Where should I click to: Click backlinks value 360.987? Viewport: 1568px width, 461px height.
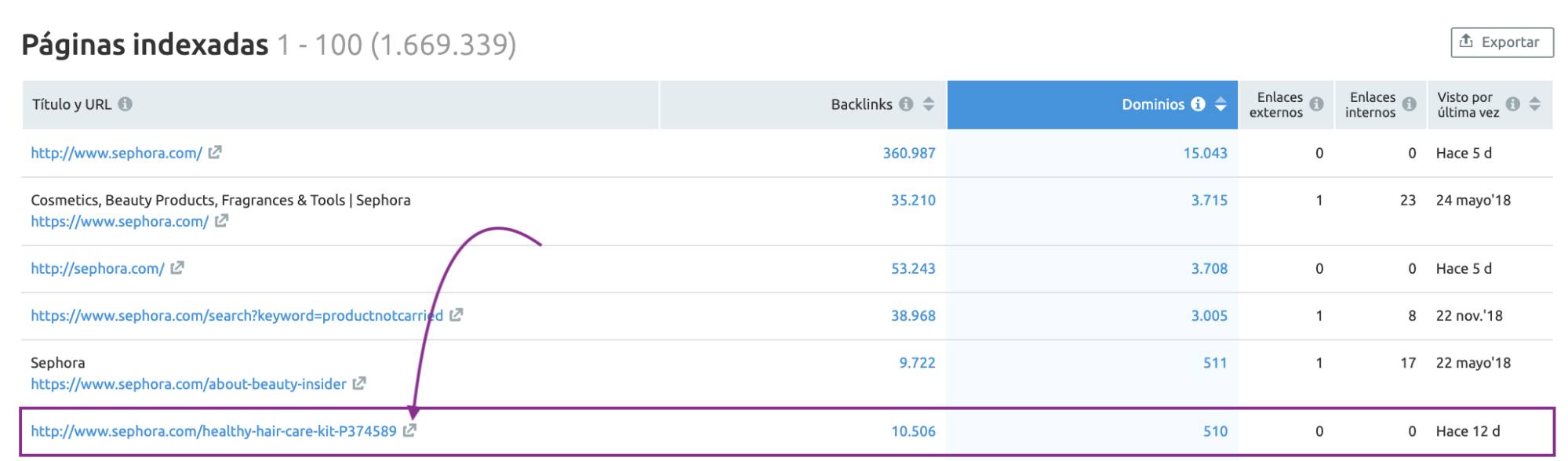pos(909,153)
